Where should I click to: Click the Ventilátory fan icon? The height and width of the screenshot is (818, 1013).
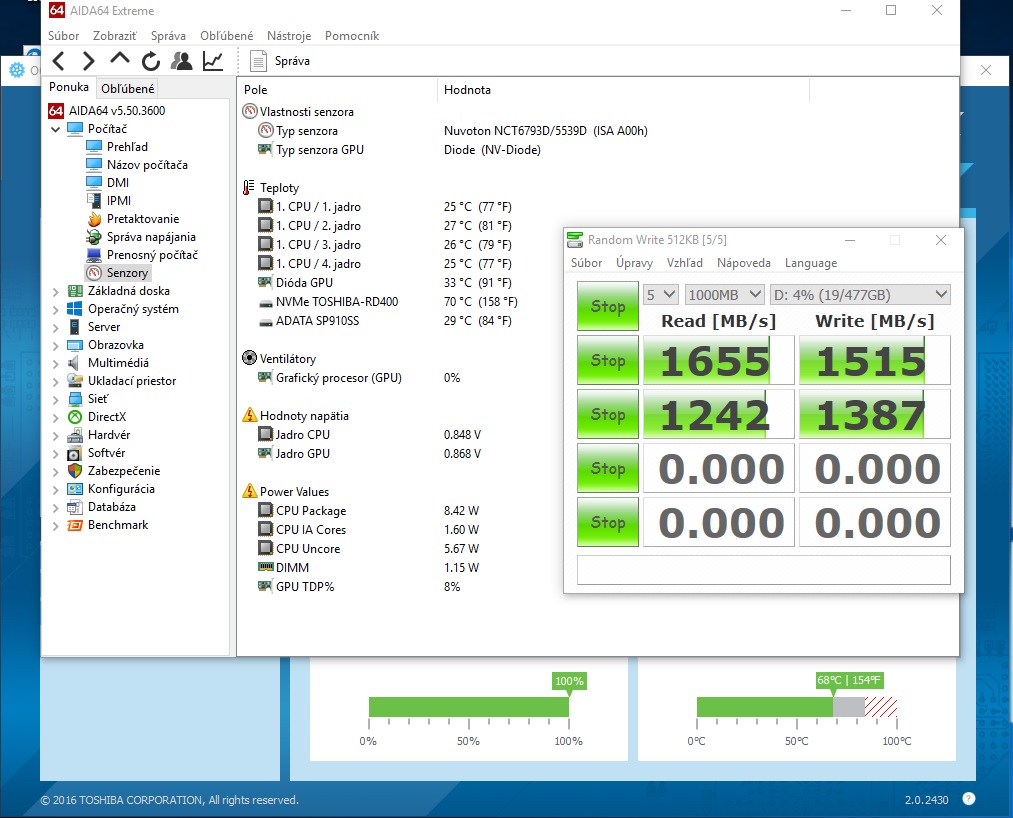pyautogui.click(x=249, y=358)
